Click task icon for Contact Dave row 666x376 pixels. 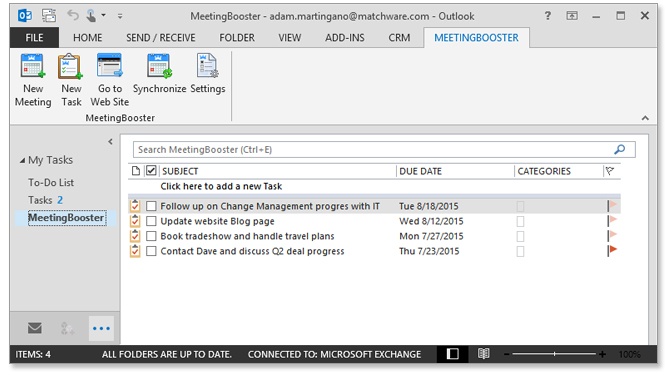[x=135, y=251]
